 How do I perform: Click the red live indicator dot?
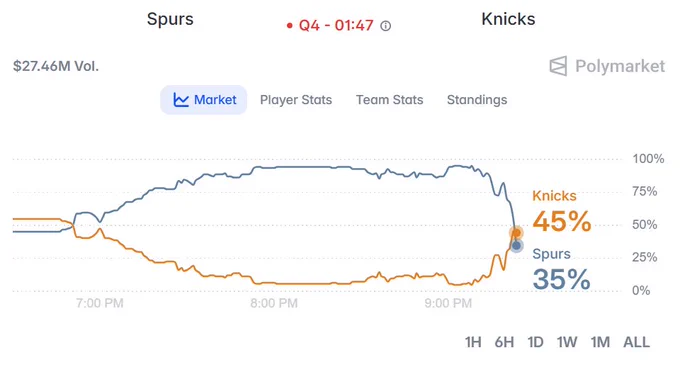point(289,26)
